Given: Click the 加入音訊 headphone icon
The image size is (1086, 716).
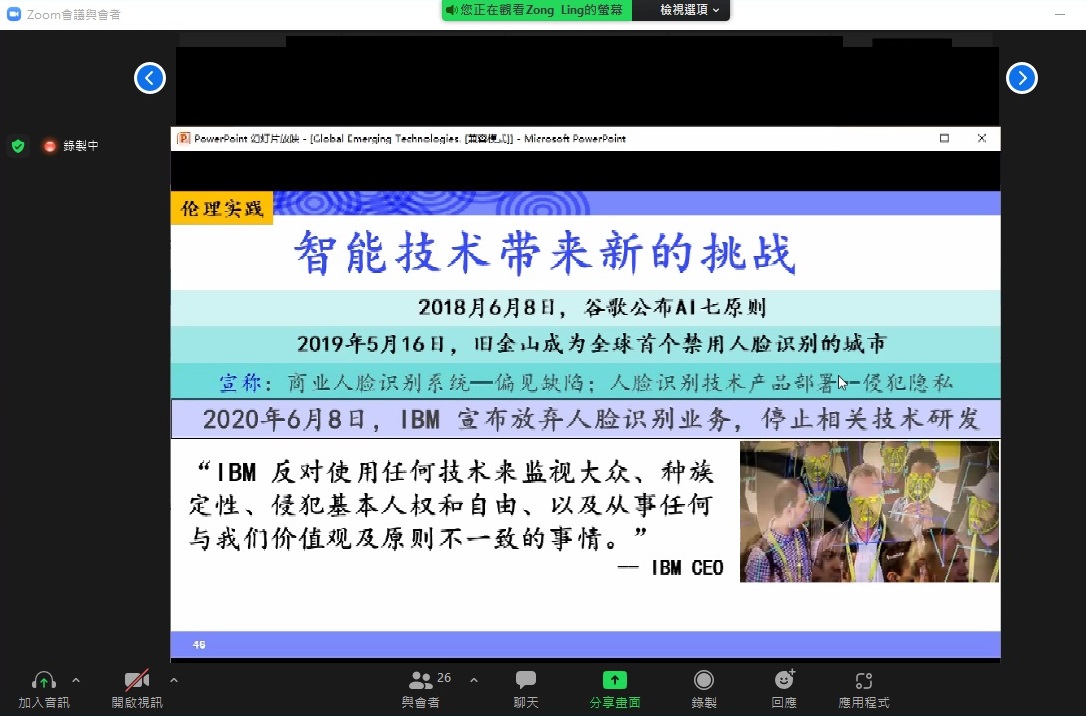Looking at the screenshot, I should pos(43,681).
